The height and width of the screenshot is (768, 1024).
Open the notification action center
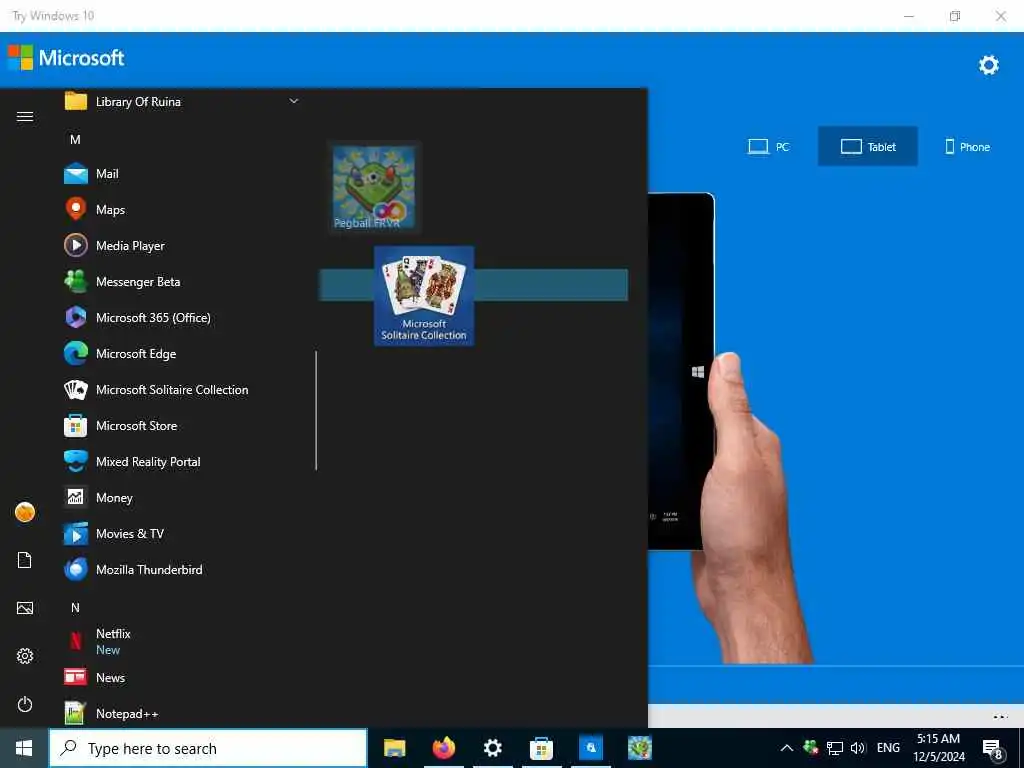pos(993,750)
